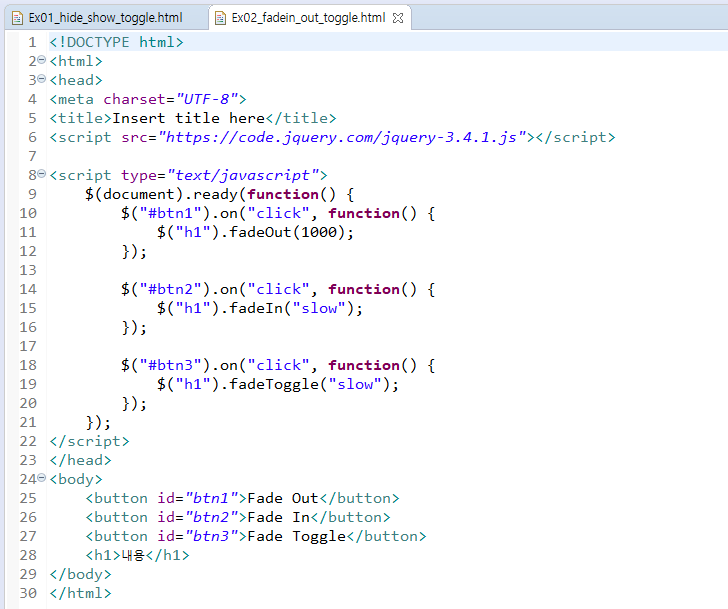The height and width of the screenshot is (609, 728).
Task: Close the Ex02_fadein_out_toggle.html tab
Action: pos(398,18)
